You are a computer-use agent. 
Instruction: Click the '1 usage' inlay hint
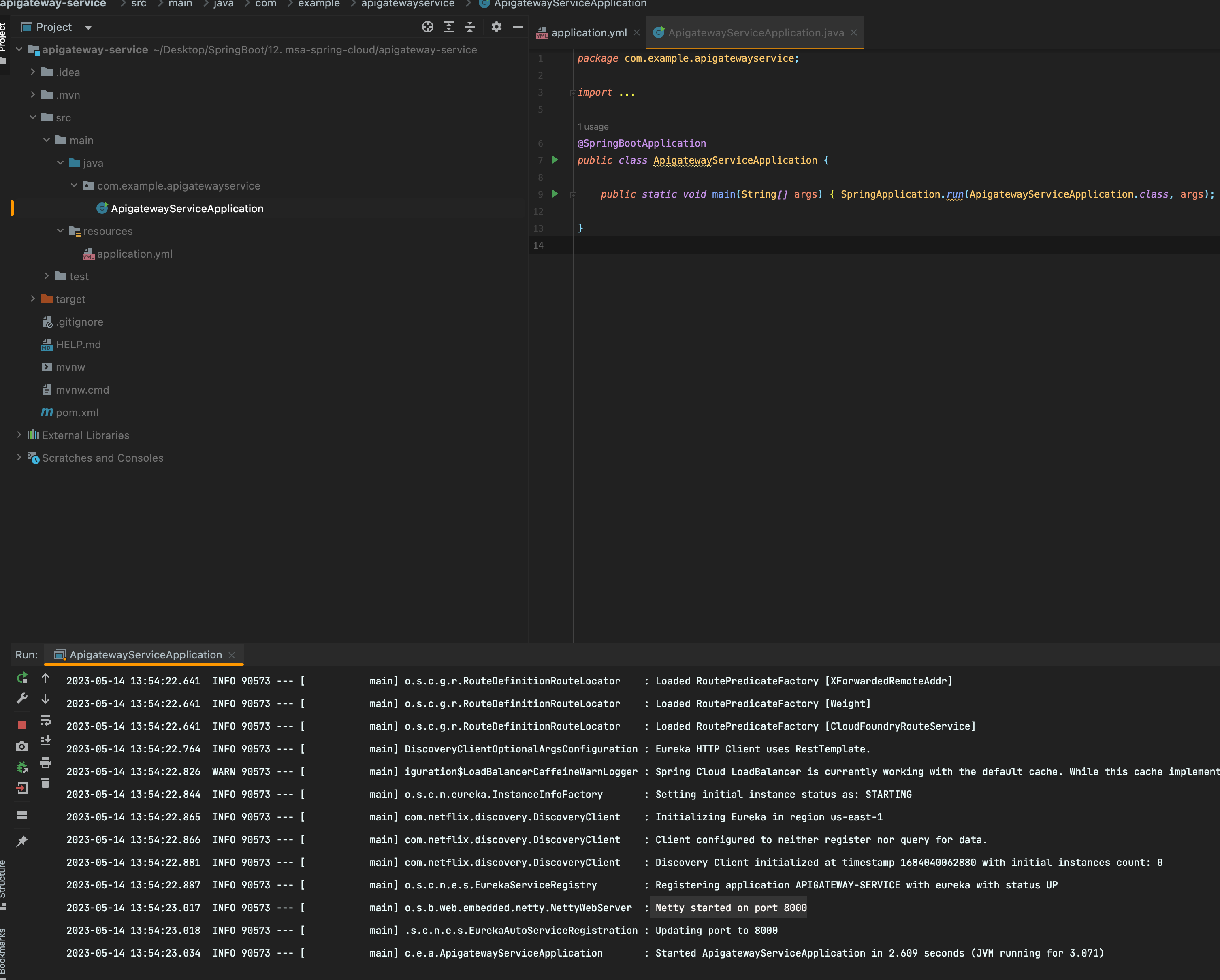pos(593,127)
